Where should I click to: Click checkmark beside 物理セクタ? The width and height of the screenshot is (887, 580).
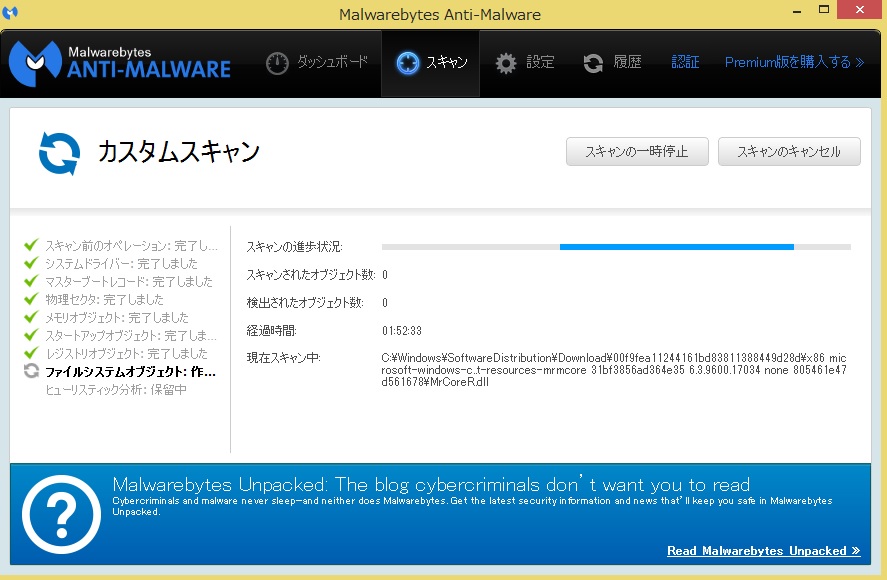point(31,299)
